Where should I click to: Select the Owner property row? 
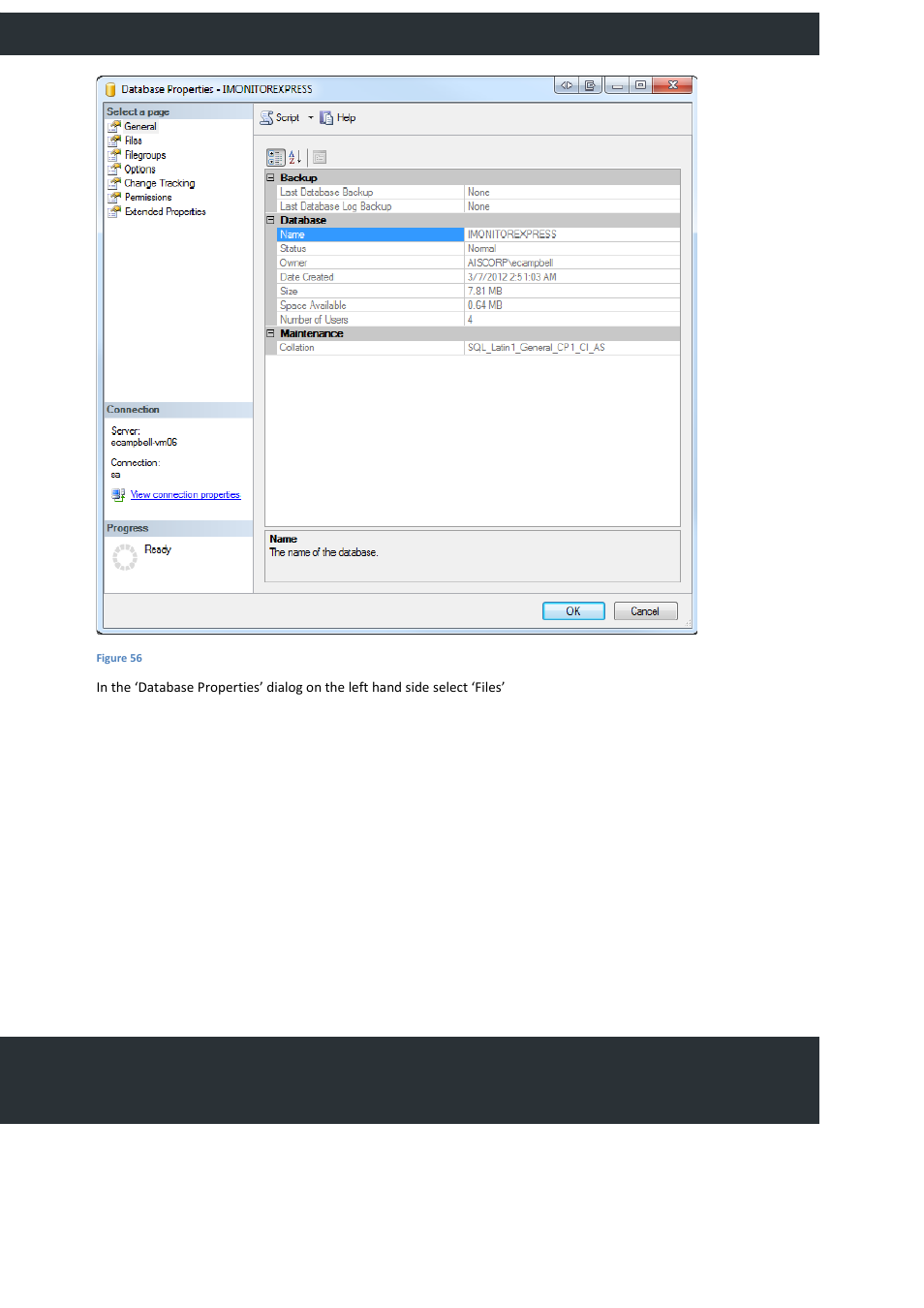tap(478, 263)
